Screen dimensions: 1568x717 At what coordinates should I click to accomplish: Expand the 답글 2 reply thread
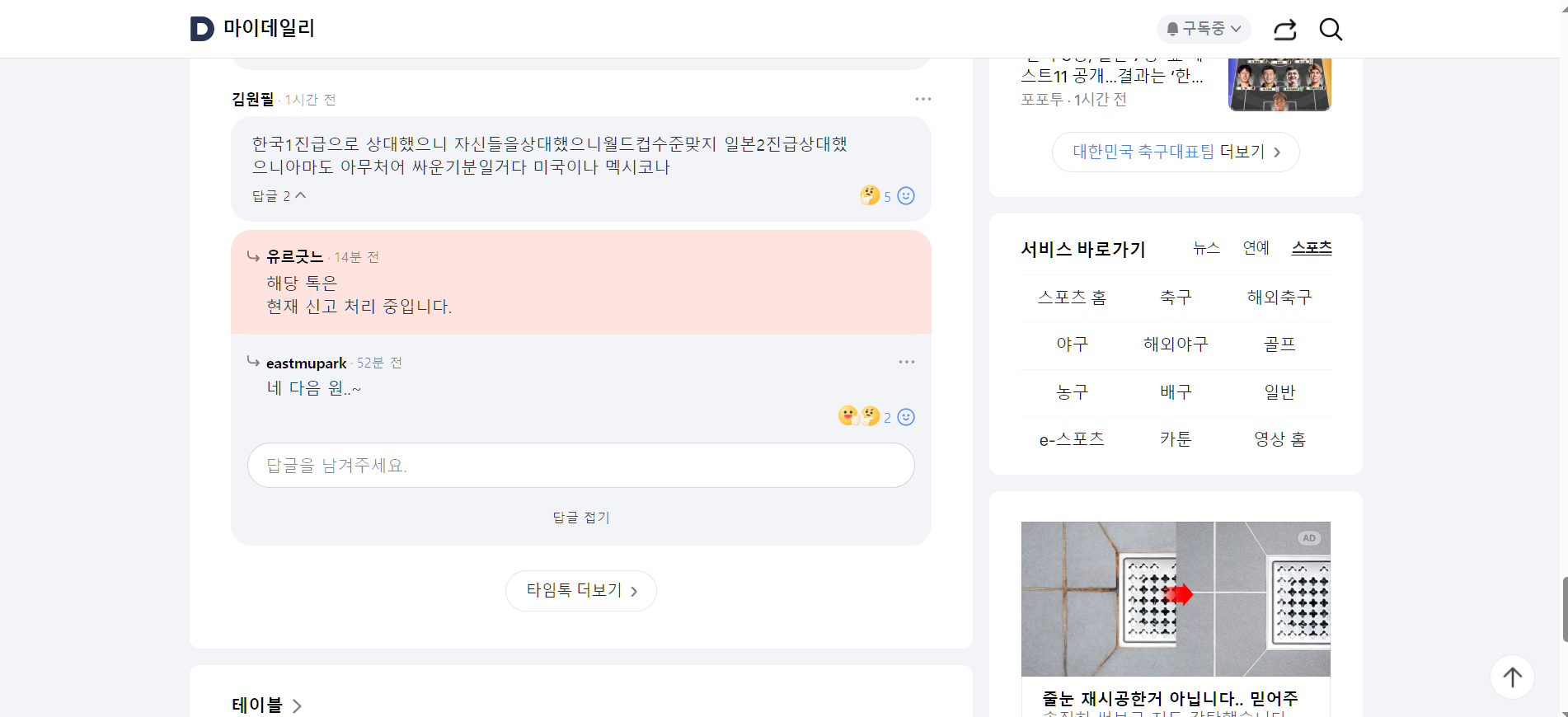click(278, 195)
